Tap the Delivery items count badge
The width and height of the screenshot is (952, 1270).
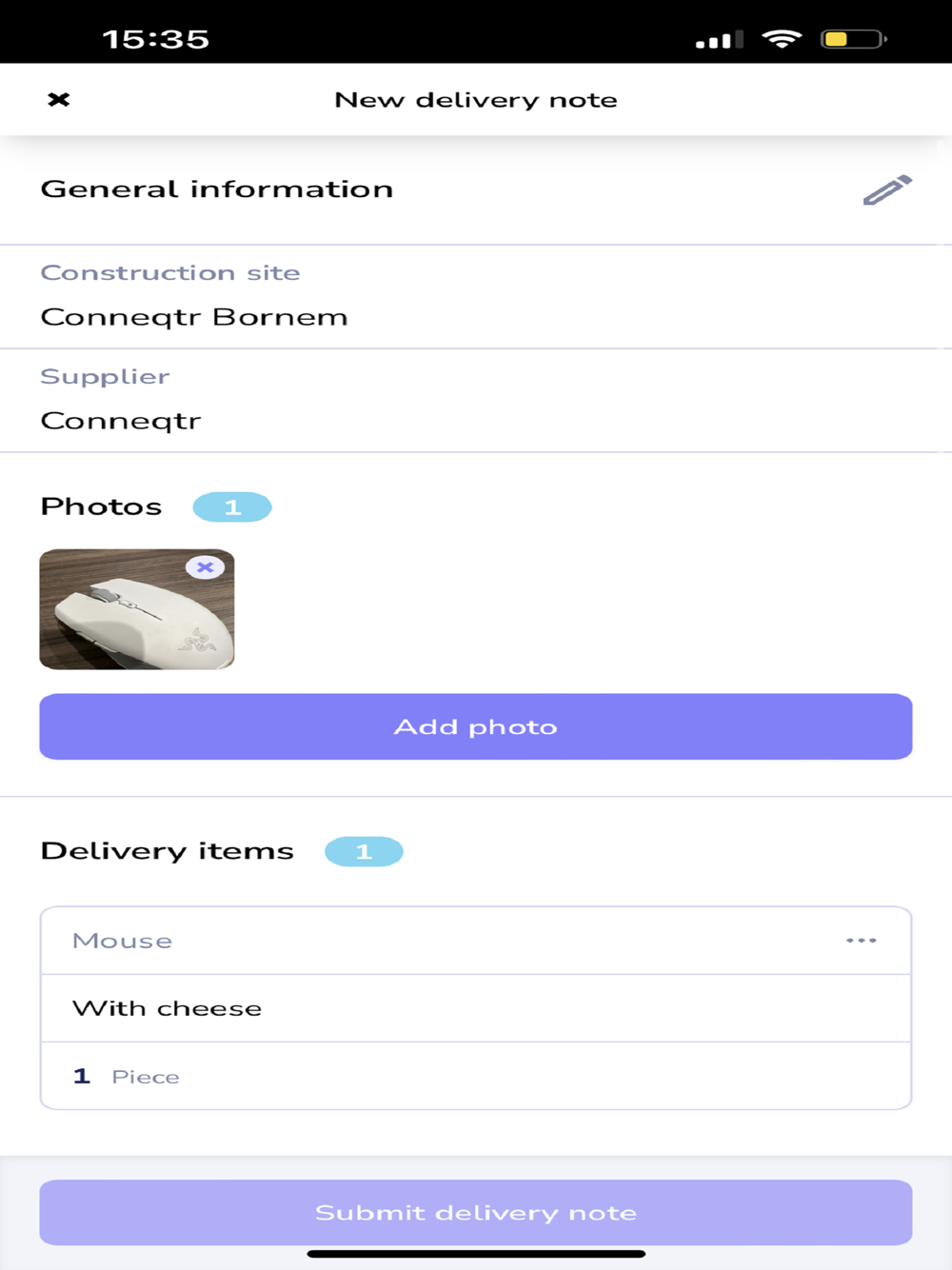[364, 851]
